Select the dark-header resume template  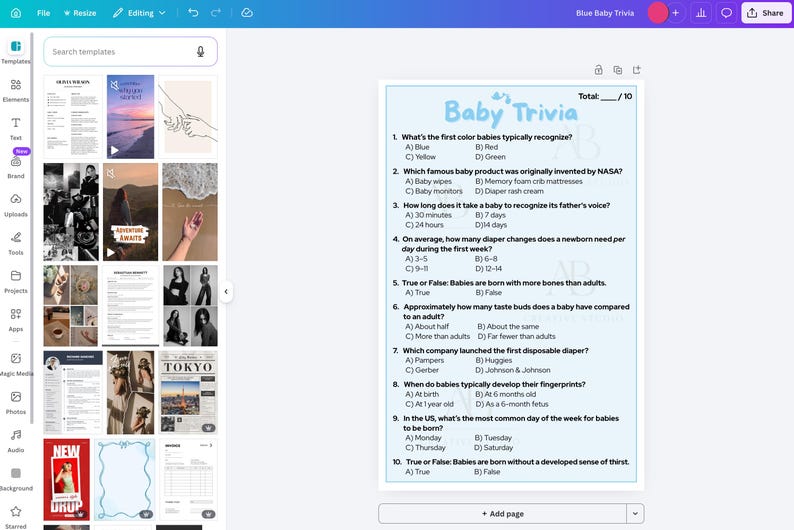(73, 392)
